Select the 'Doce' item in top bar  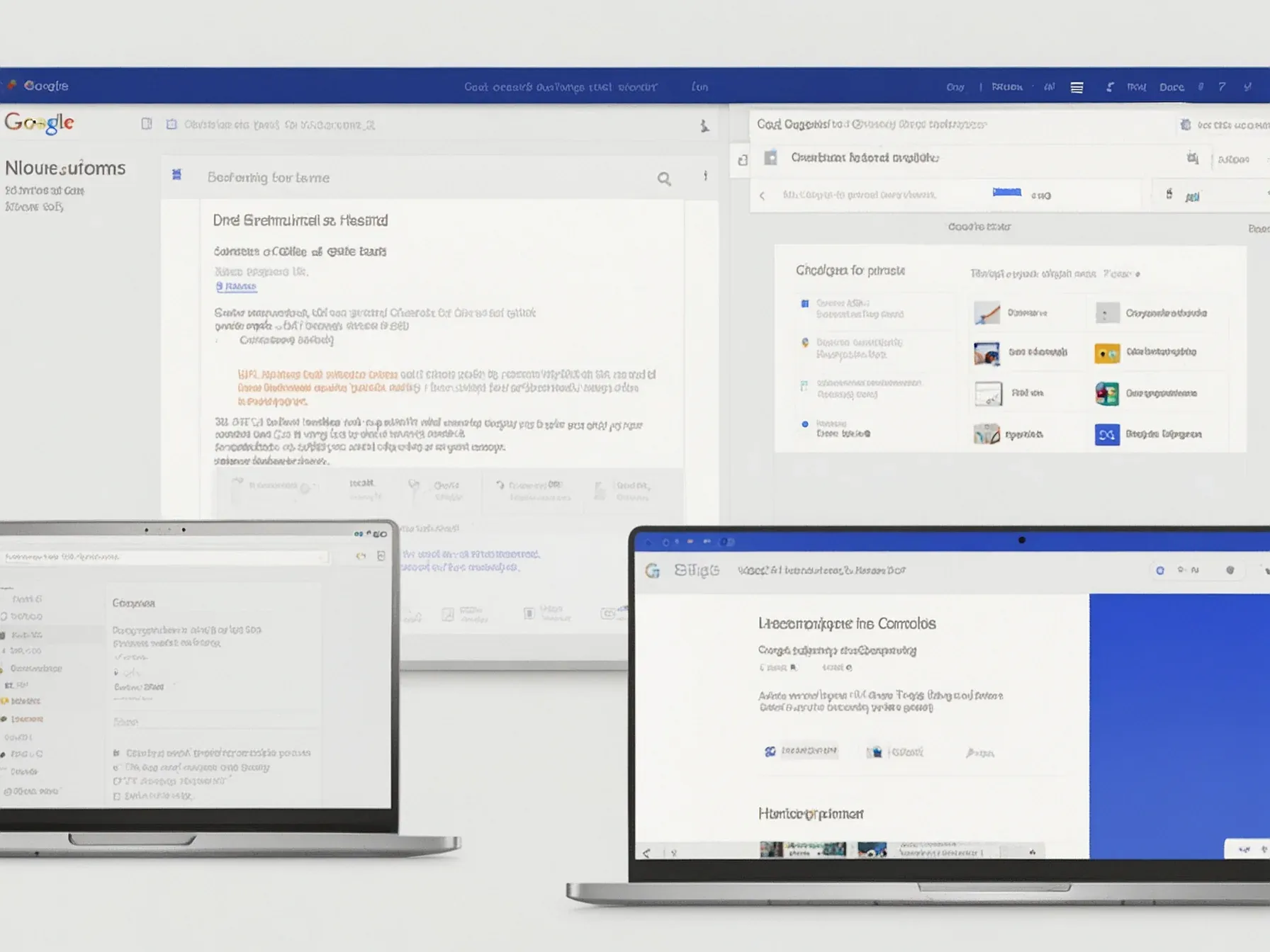pyautogui.click(x=1171, y=87)
